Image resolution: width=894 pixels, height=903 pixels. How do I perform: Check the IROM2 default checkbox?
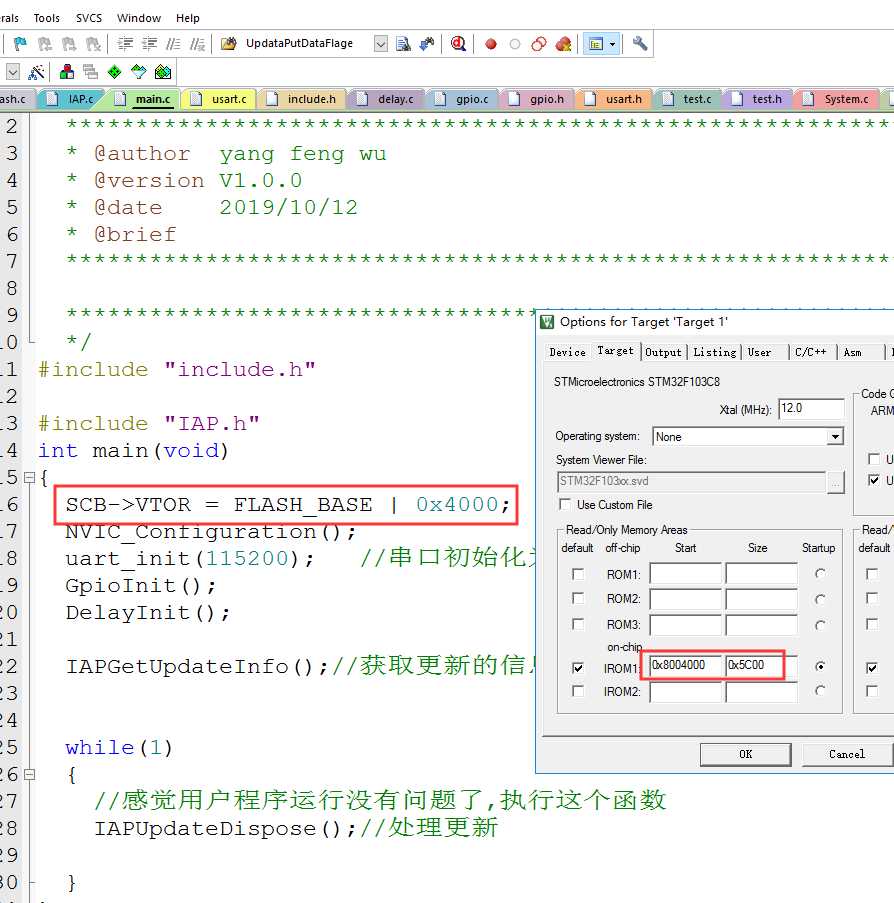tap(578, 690)
